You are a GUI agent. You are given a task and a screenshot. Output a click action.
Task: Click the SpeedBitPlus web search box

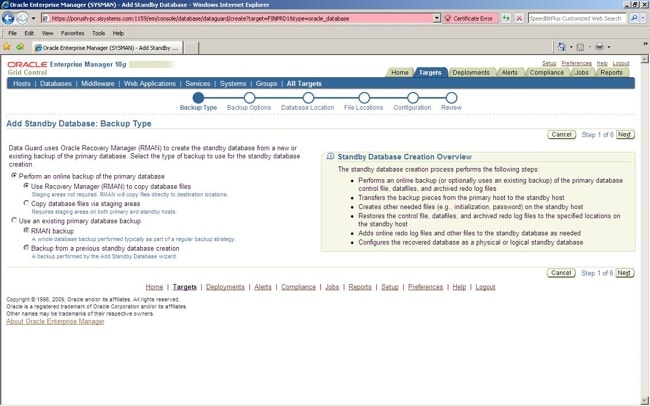point(577,18)
